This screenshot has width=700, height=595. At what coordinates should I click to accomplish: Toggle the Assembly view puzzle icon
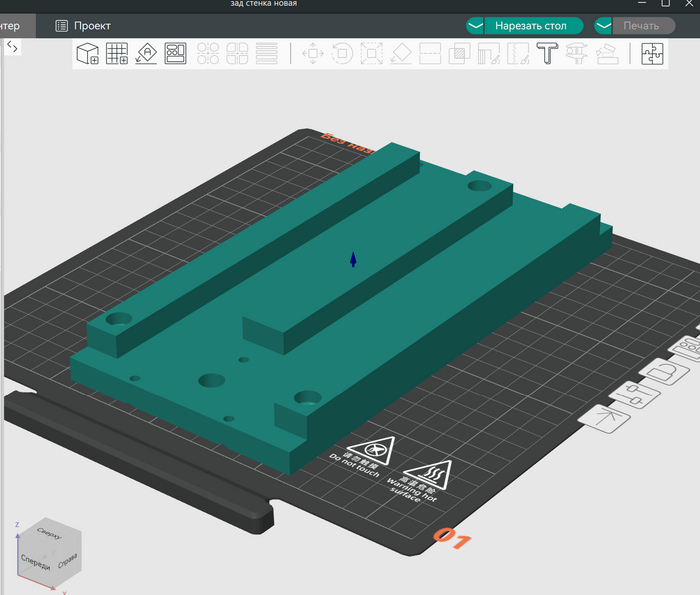point(652,54)
